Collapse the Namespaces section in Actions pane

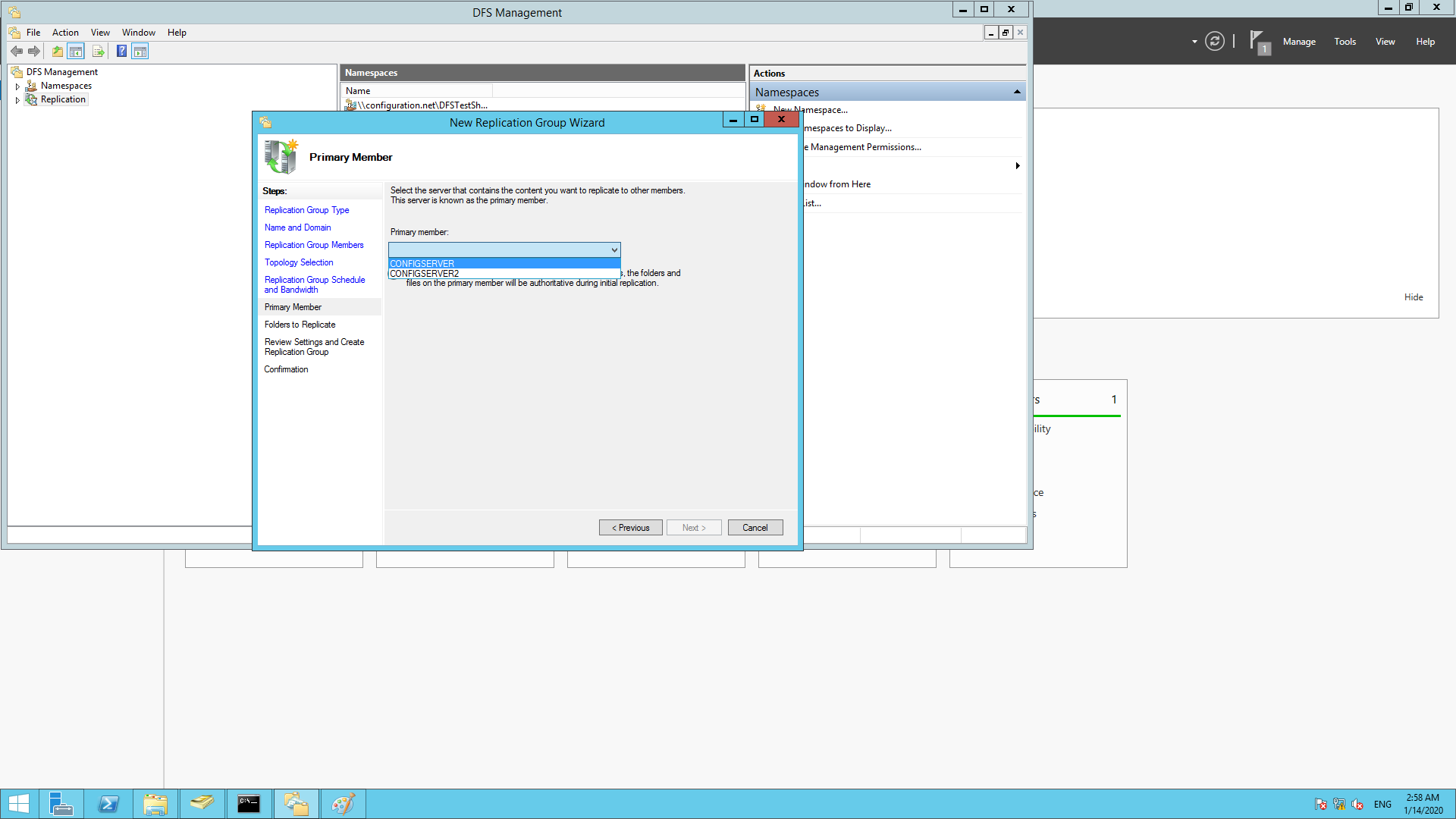[x=1017, y=92]
